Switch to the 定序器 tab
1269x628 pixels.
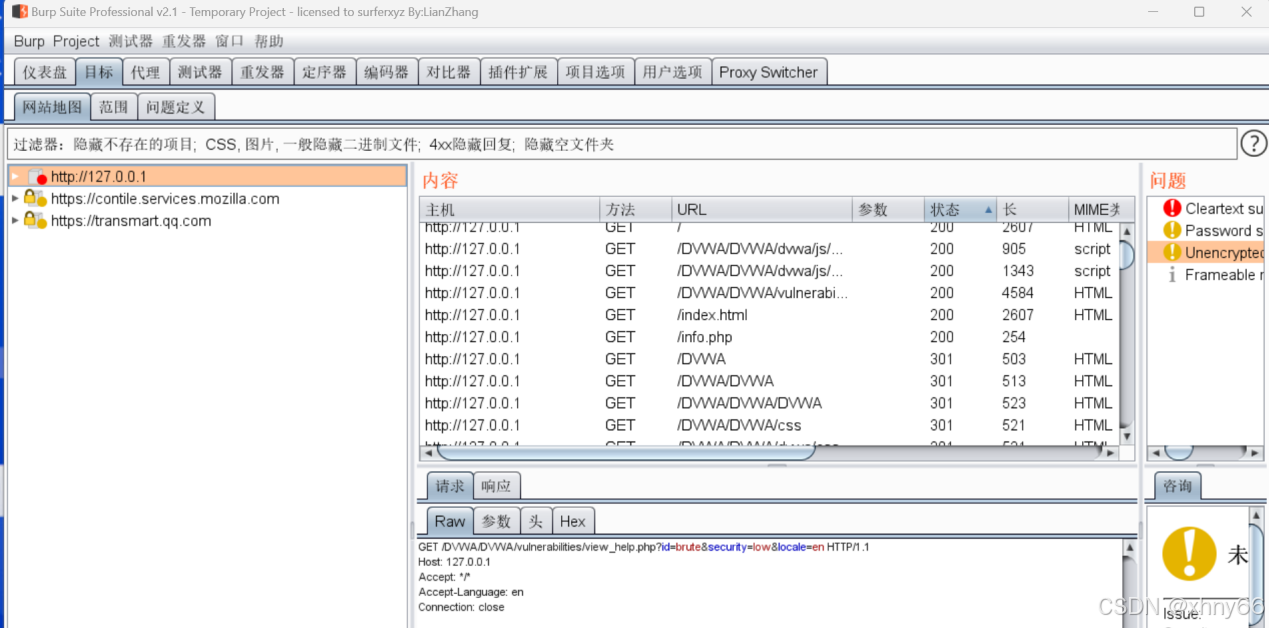(324, 72)
